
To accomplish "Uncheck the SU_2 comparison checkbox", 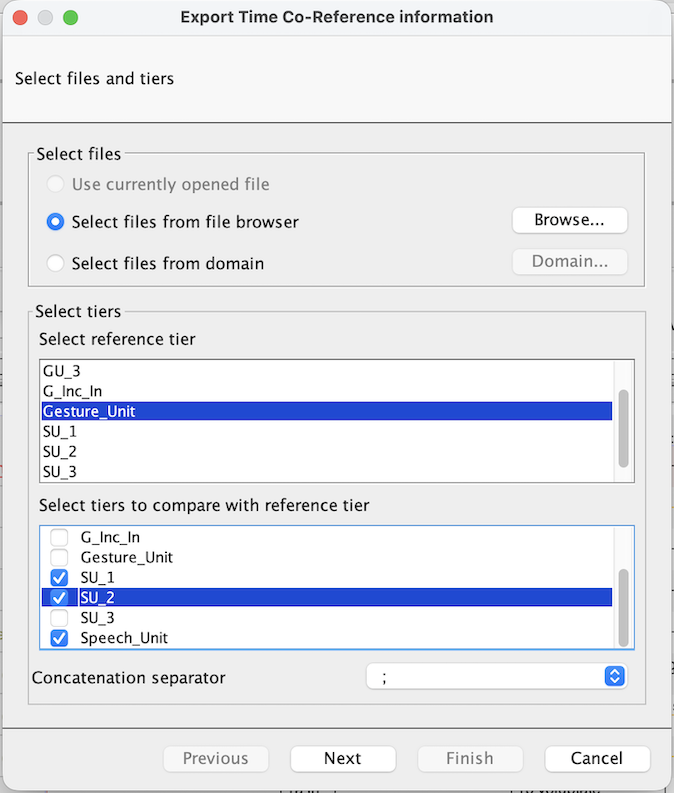I will coord(60,598).
